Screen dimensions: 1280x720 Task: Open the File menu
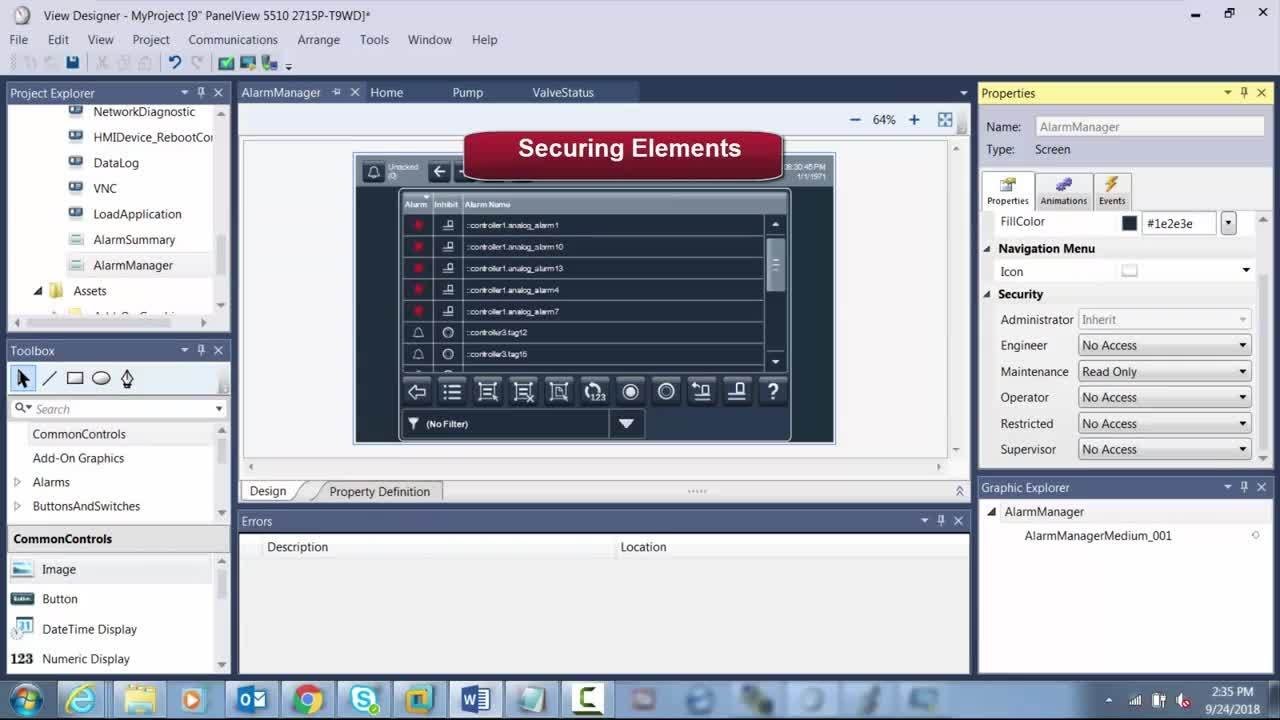pyautogui.click(x=19, y=39)
